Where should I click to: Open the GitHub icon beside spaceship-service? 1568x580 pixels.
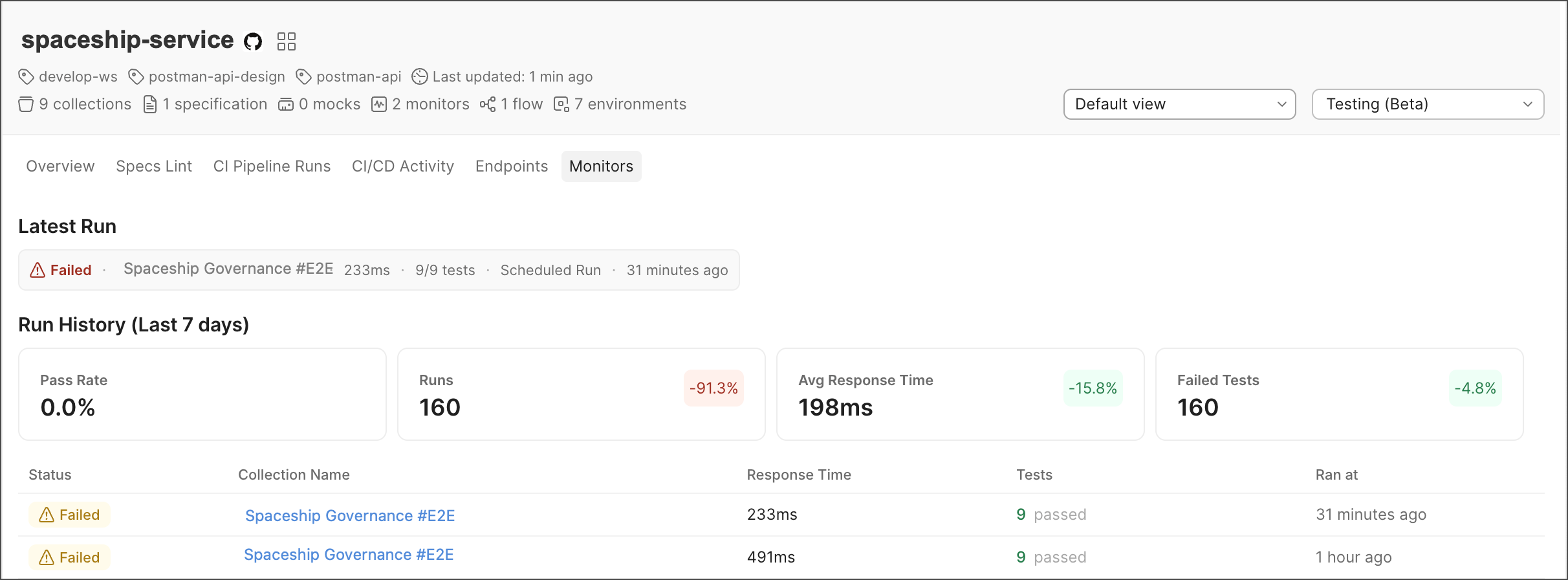(x=253, y=42)
